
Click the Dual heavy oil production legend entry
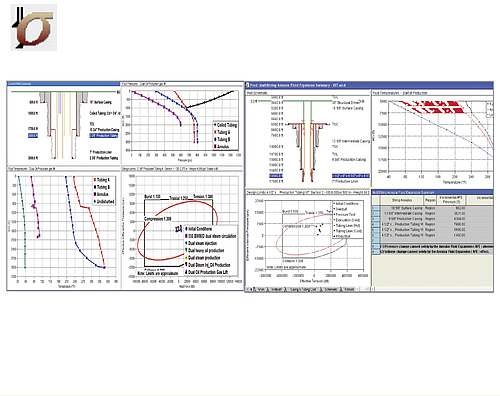pos(205,250)
